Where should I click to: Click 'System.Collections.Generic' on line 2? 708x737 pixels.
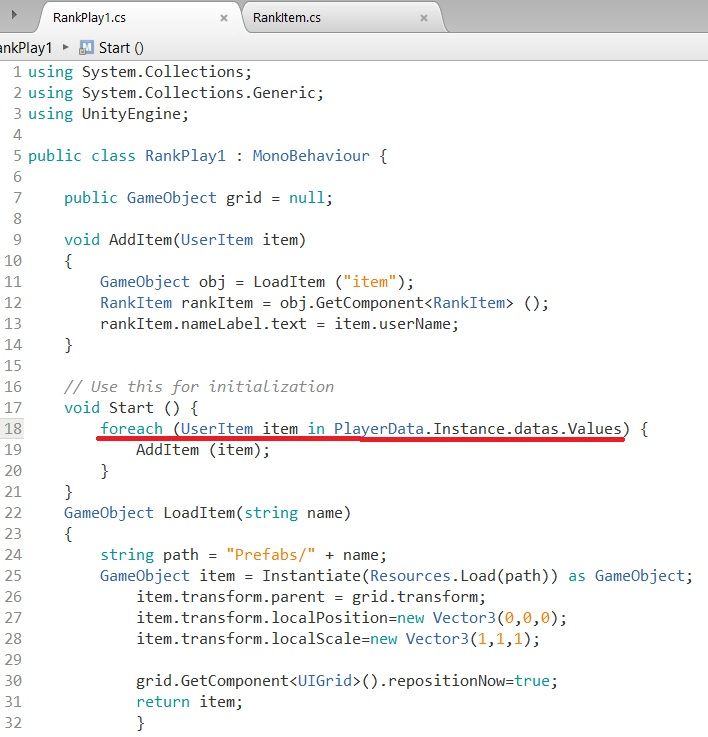point(199,93)
